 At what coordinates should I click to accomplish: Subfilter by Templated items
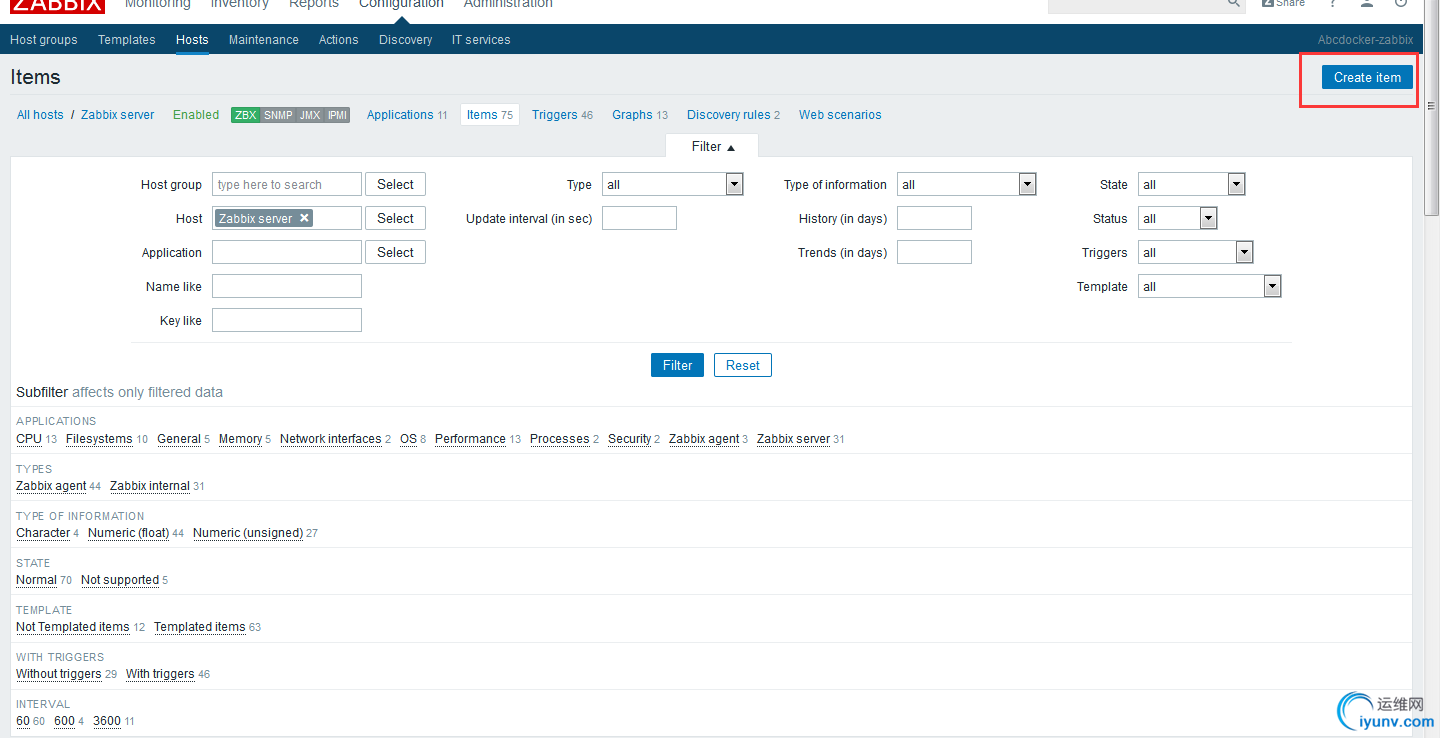200,627
